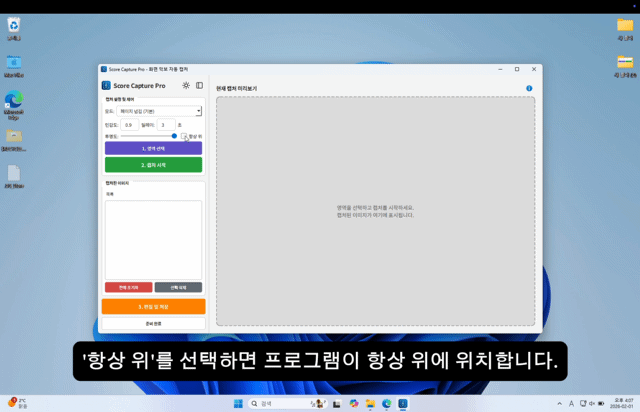
Task: Click the orange '3. 편집 및 저장' button
Action: click(x=153, y=306)
